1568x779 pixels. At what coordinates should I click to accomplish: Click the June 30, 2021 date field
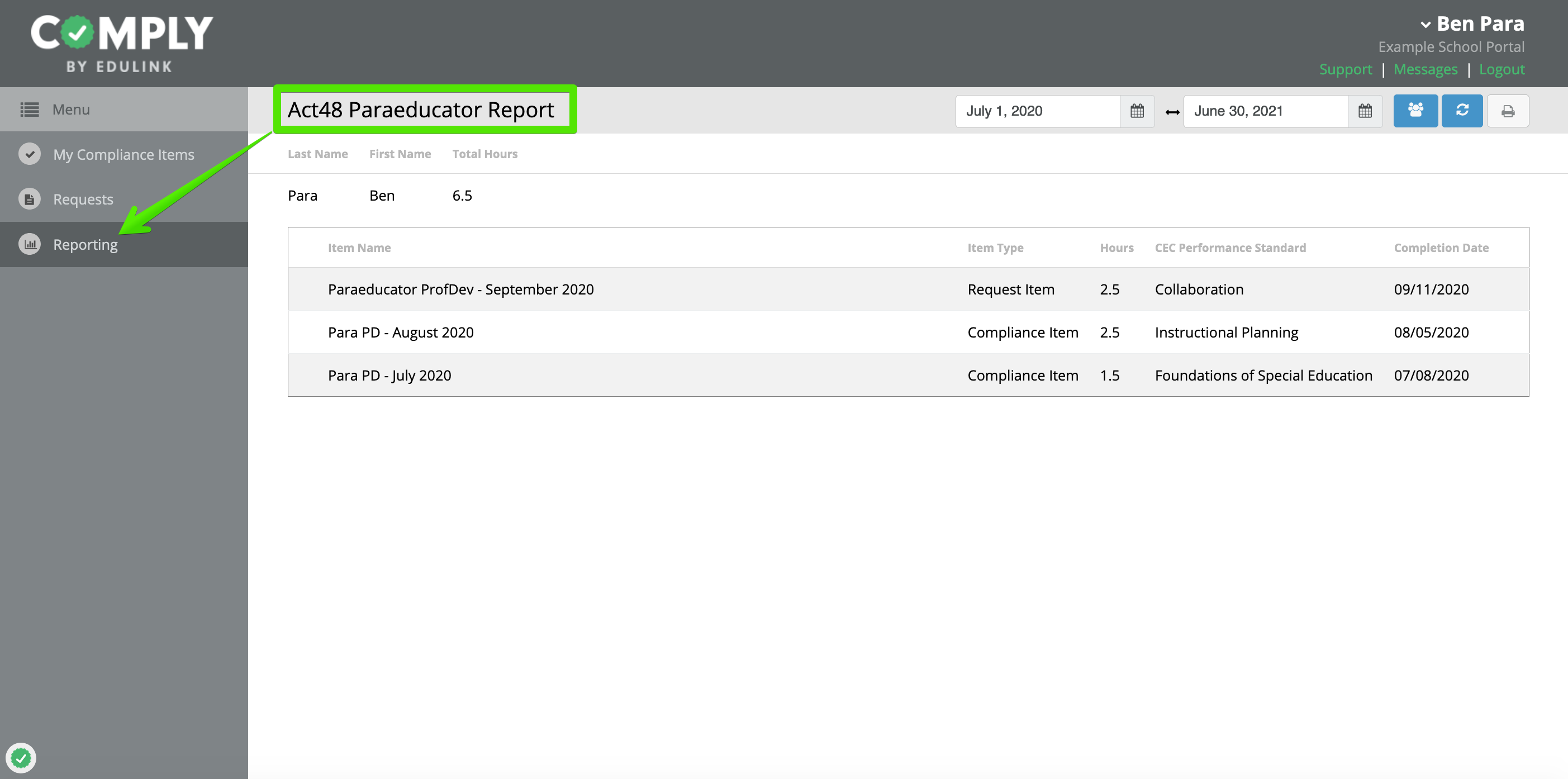(1265, 111)
